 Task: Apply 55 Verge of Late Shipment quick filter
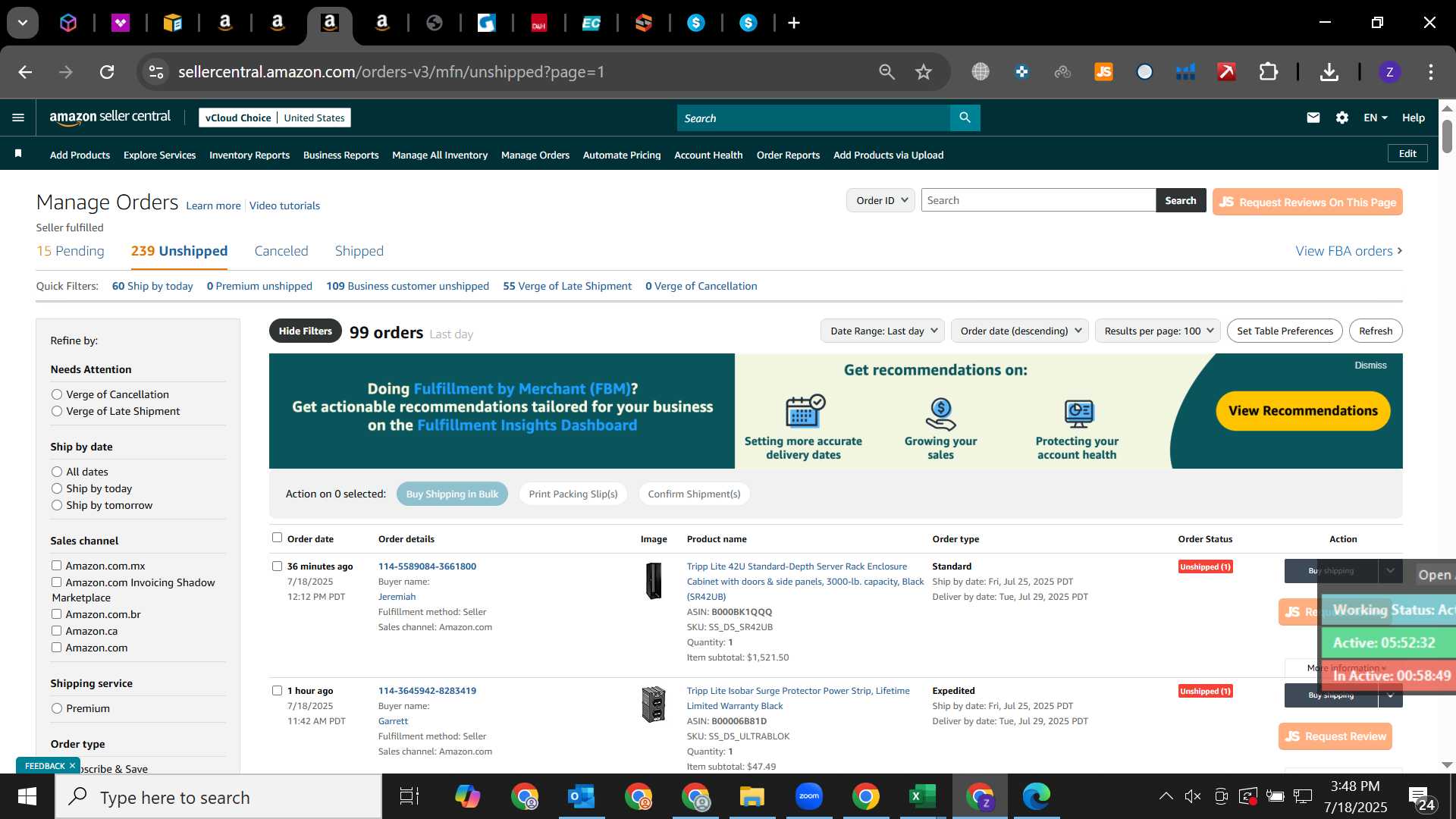(566, 286)
